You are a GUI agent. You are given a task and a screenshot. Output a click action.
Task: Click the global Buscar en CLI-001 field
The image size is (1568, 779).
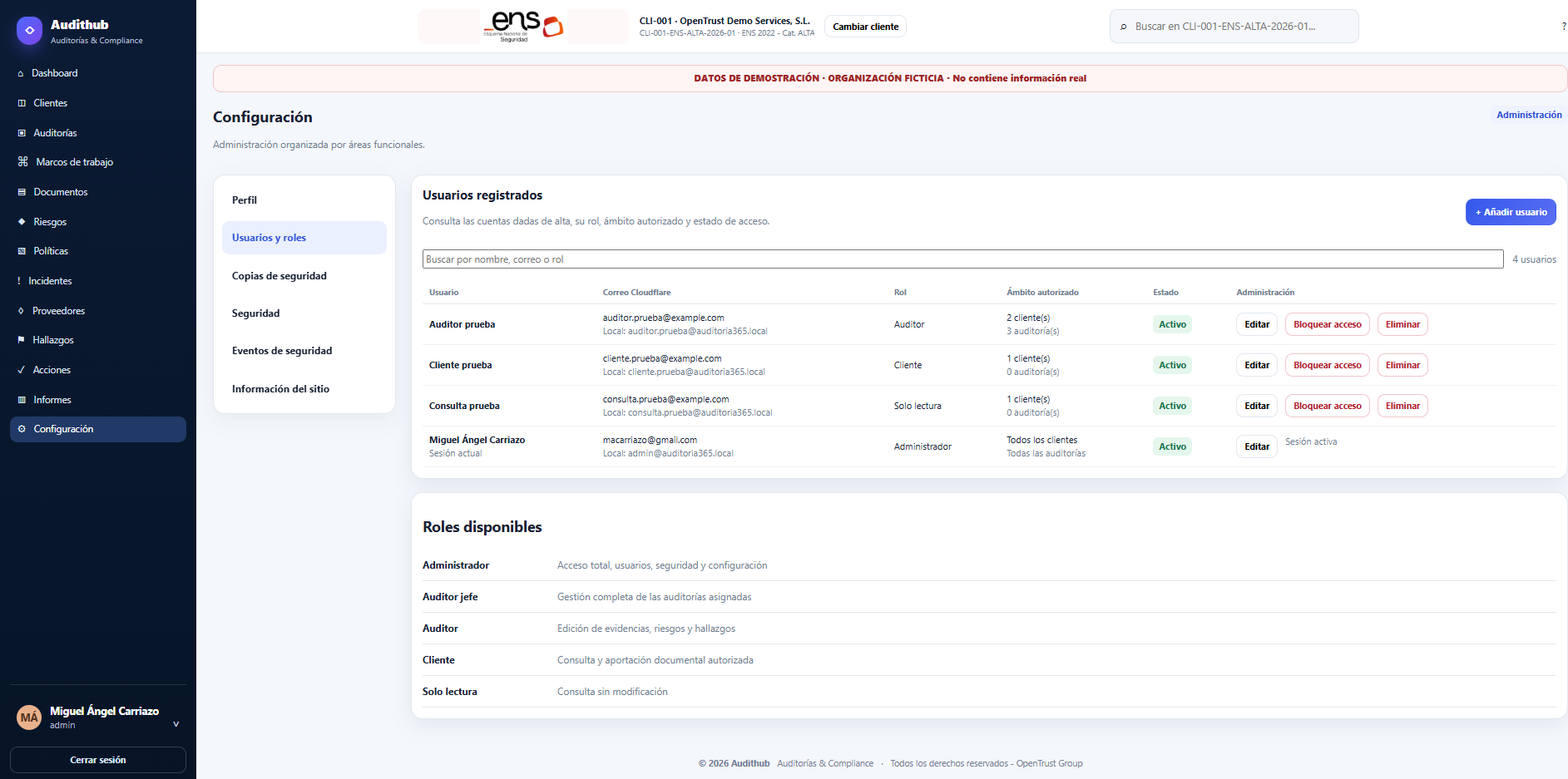pos(1234,27)
